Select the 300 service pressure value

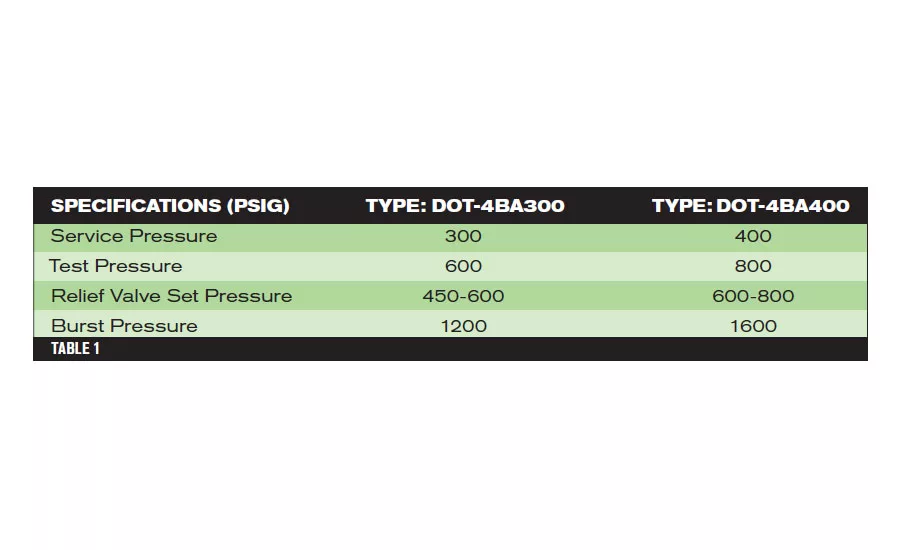[463, 236]
